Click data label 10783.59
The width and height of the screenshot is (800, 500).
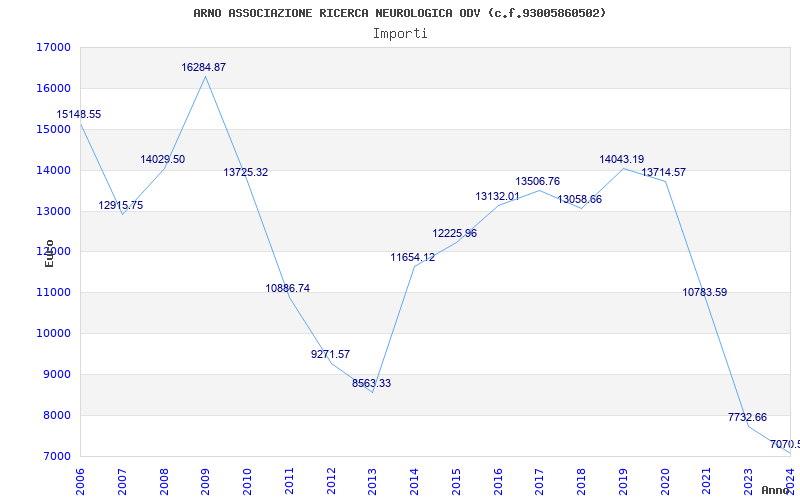point(705,292)
